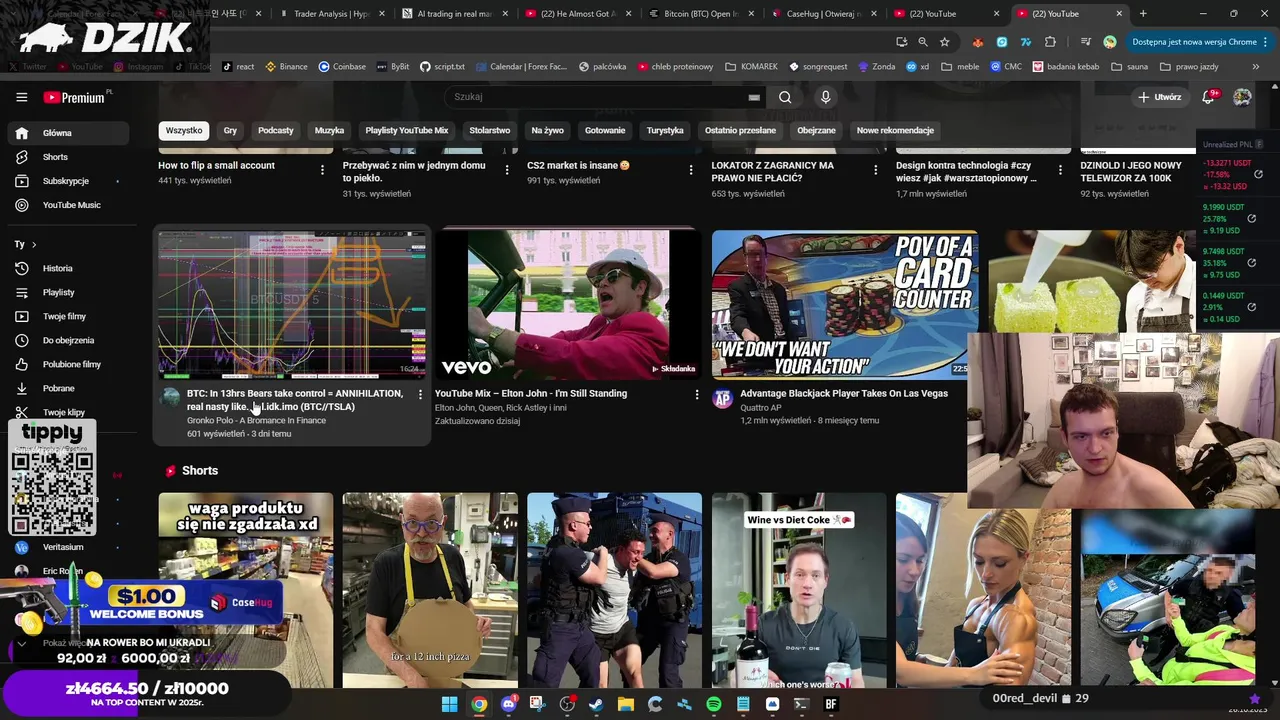Screen dimensions: 1280x720
Task: Select the Wszystko filter chip
Action: [x=184, y=130]
